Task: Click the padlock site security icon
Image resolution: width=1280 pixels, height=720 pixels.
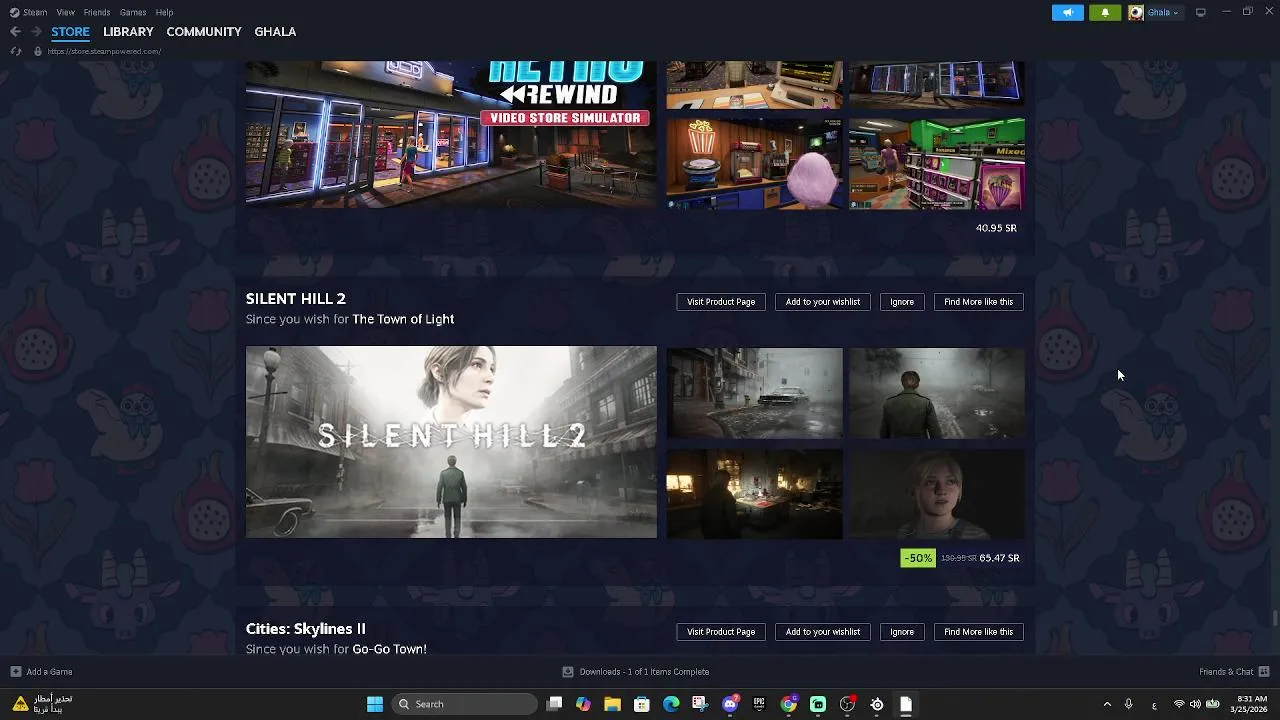Action: 37,51
